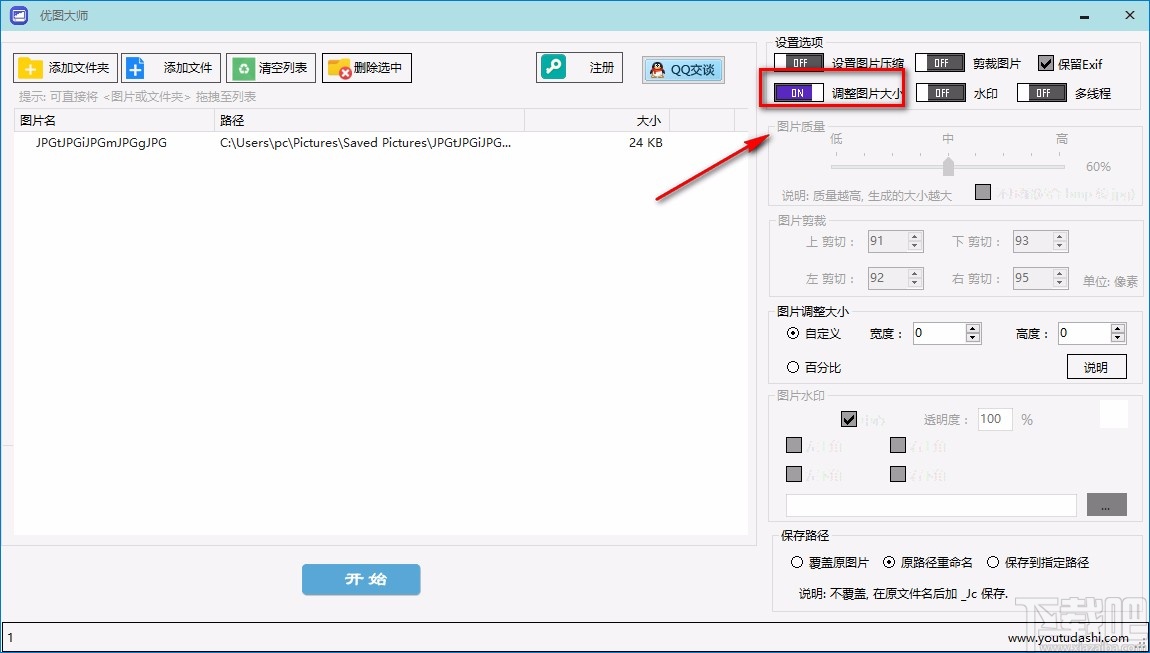Select the 百分比 percentage radio button
The width and height of the screenshot is (1150, 653).
(793, 367)
